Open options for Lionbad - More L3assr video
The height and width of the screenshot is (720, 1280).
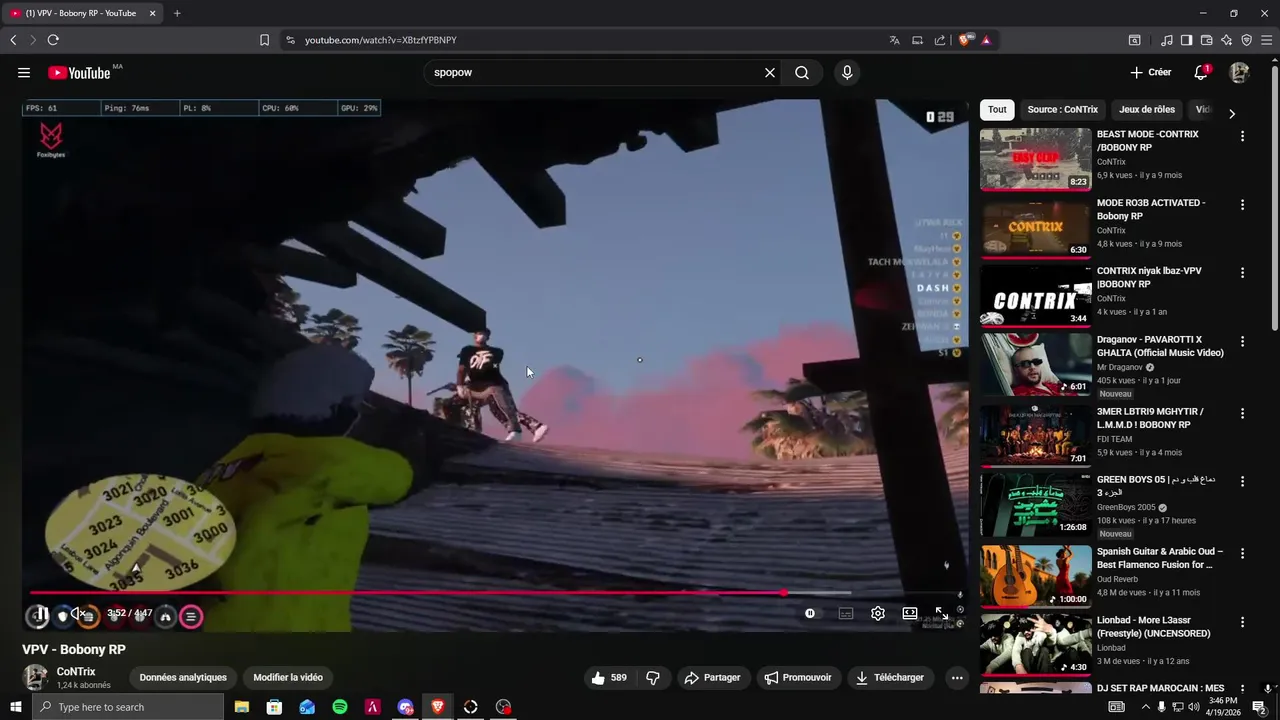pyautogui.click(x=1242, y=621)
